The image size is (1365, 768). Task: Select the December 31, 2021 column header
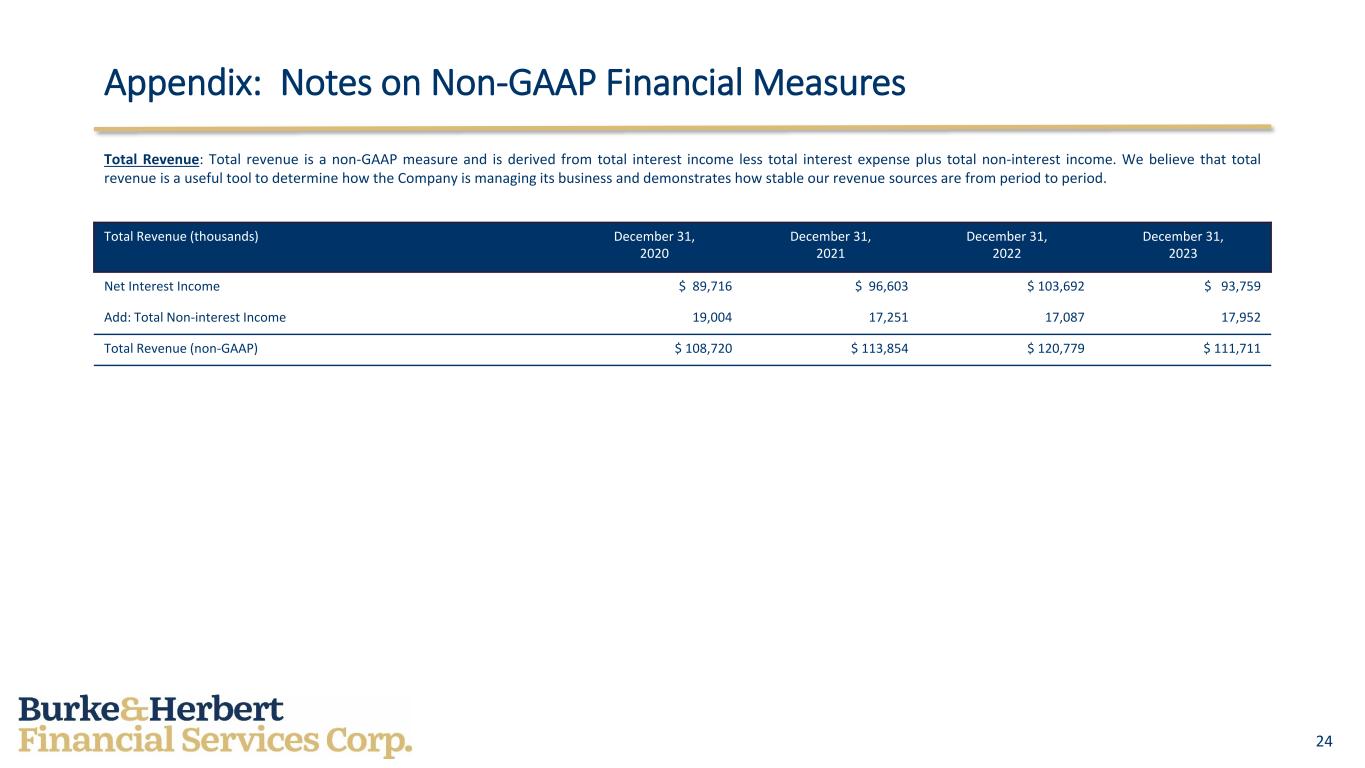[x=830, y=245]
